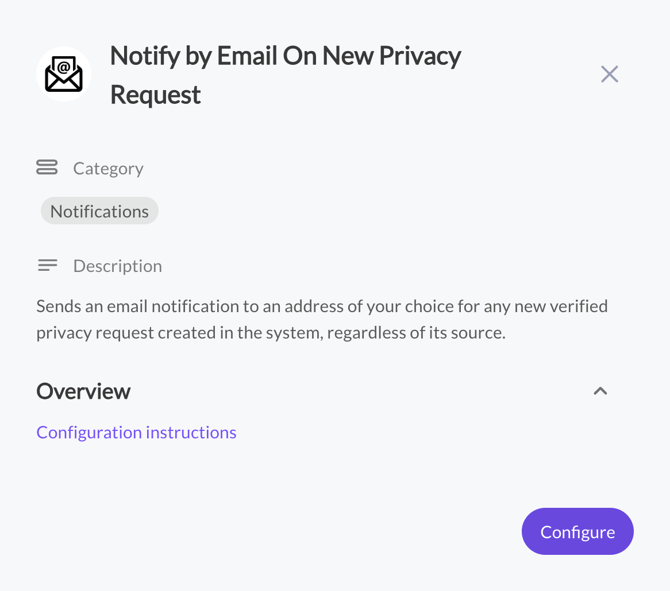The height and width of the screenshot is (591, 670).
Task: Click the @ symbol inside the envelope icon
Action: (64, 68)
